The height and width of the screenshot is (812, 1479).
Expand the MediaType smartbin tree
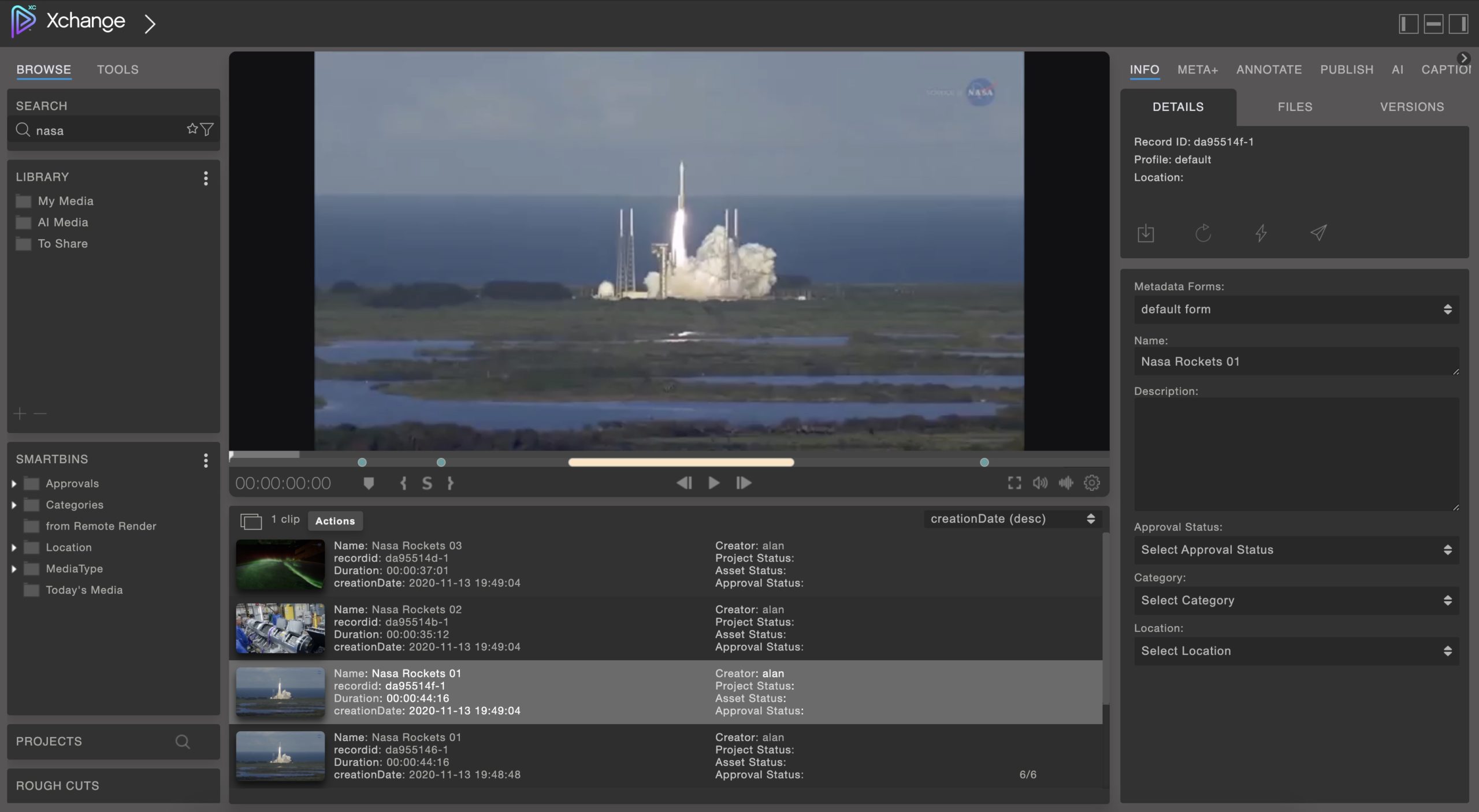14,569
